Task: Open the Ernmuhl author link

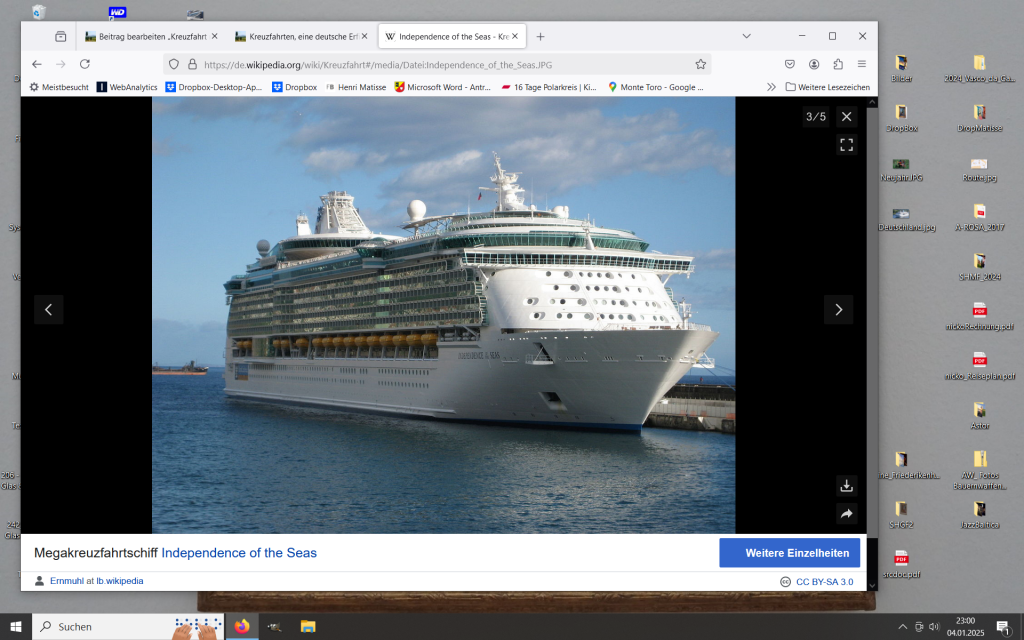Action: pos(67,581)
